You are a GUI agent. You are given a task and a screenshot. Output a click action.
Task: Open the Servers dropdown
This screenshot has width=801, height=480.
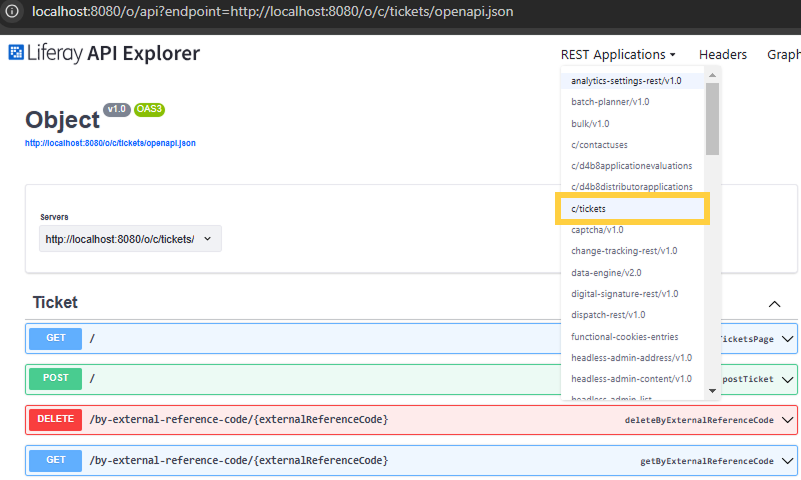tap(130, 238)
